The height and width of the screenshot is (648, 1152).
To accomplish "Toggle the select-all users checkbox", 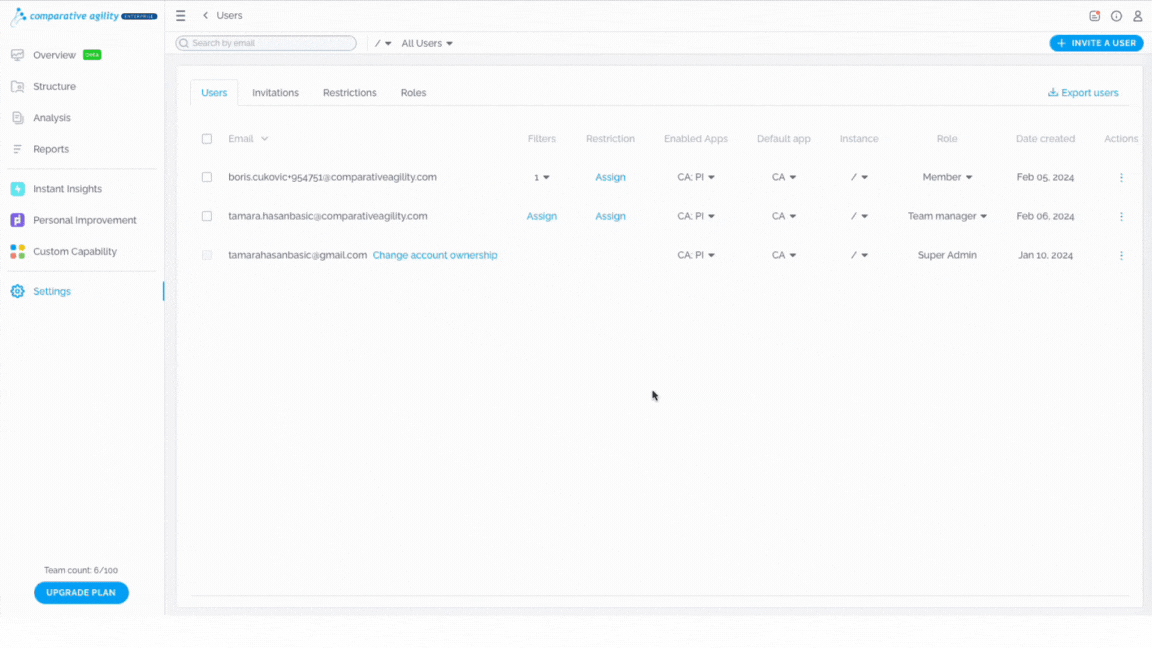I will pos(207,139).
